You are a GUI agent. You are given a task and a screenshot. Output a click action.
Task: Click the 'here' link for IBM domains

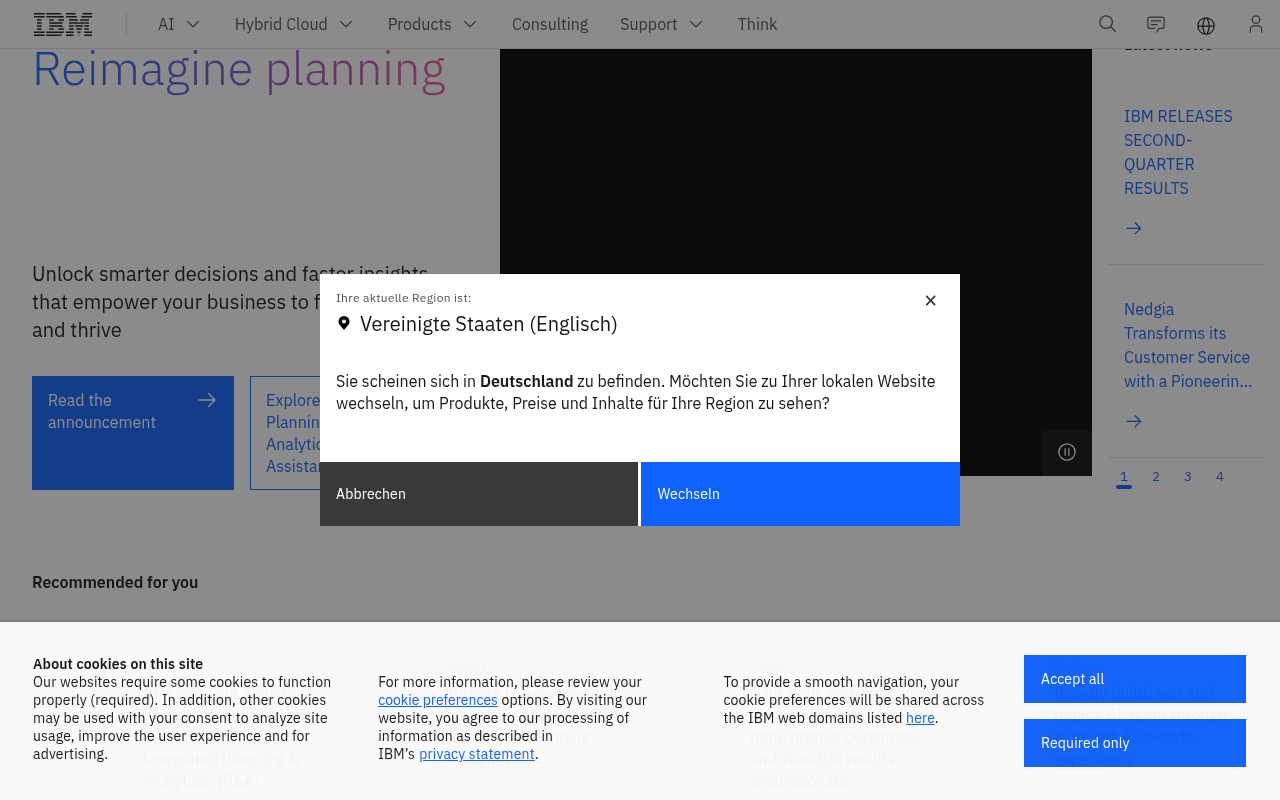[920, 718]
